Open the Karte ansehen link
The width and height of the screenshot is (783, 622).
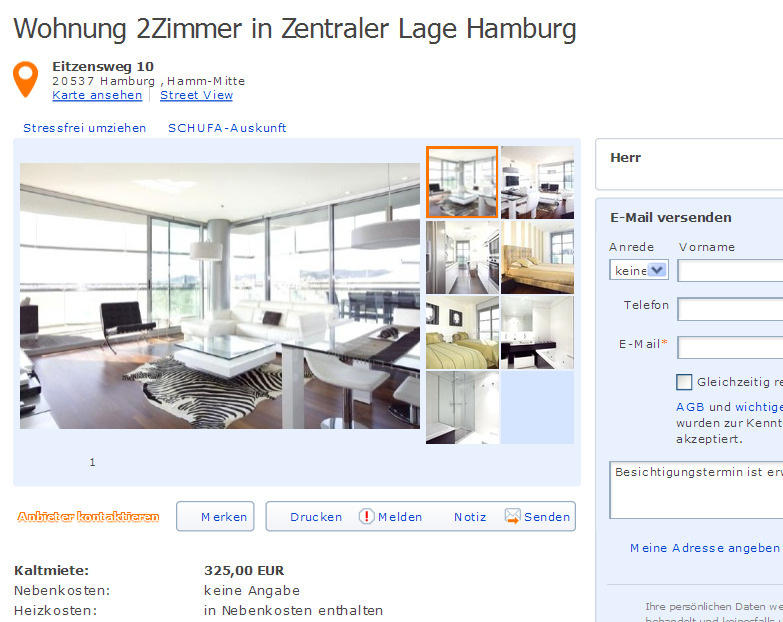pyautogui.click(x=97, y=95)
